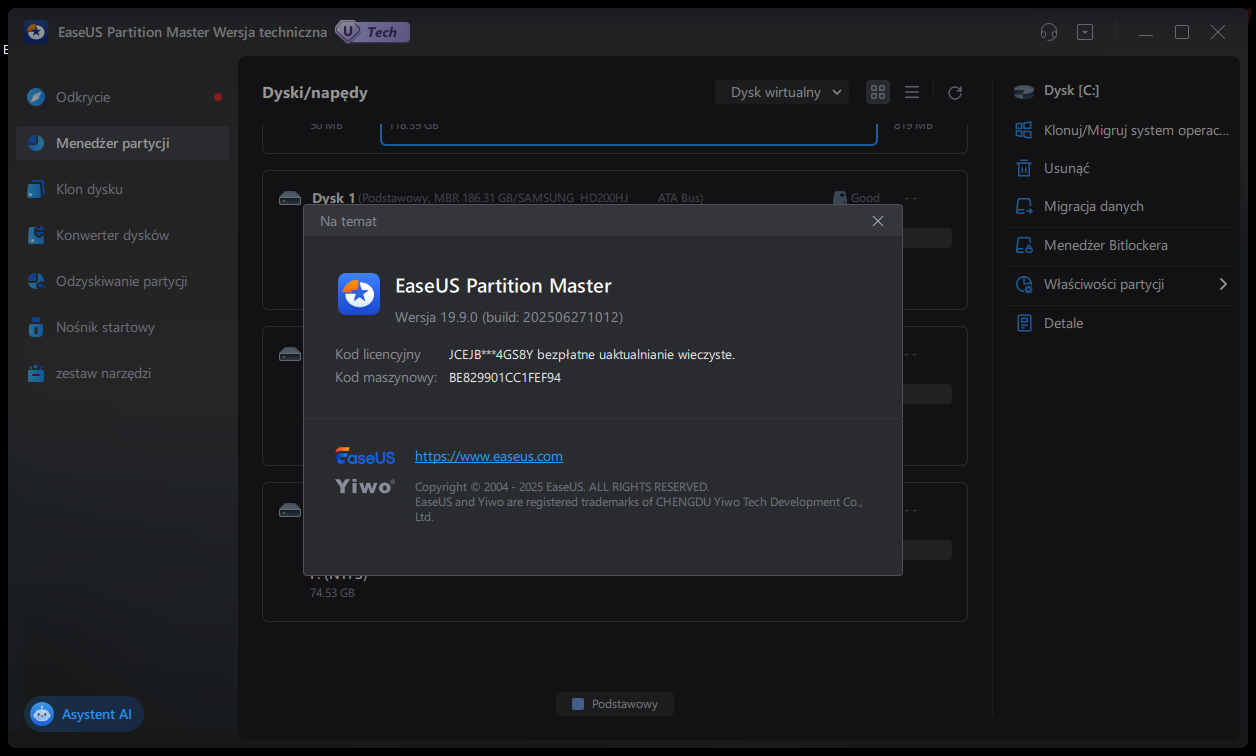1256x756 pixels.
Task: Open zestaw narzędzi section
Action: (x=123, y=373)
